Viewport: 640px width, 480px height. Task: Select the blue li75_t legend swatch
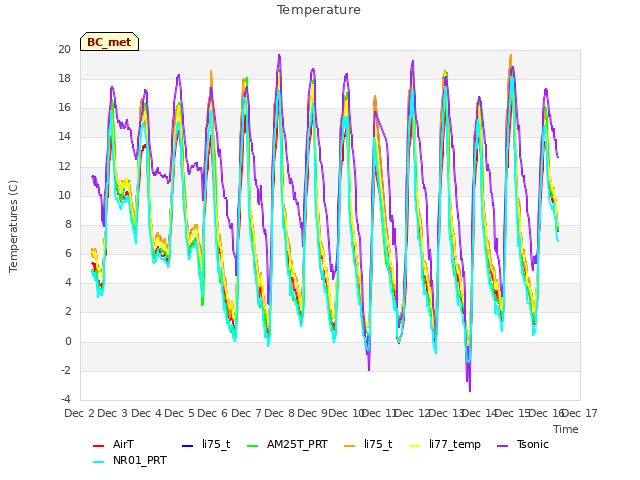coord(187,445)
